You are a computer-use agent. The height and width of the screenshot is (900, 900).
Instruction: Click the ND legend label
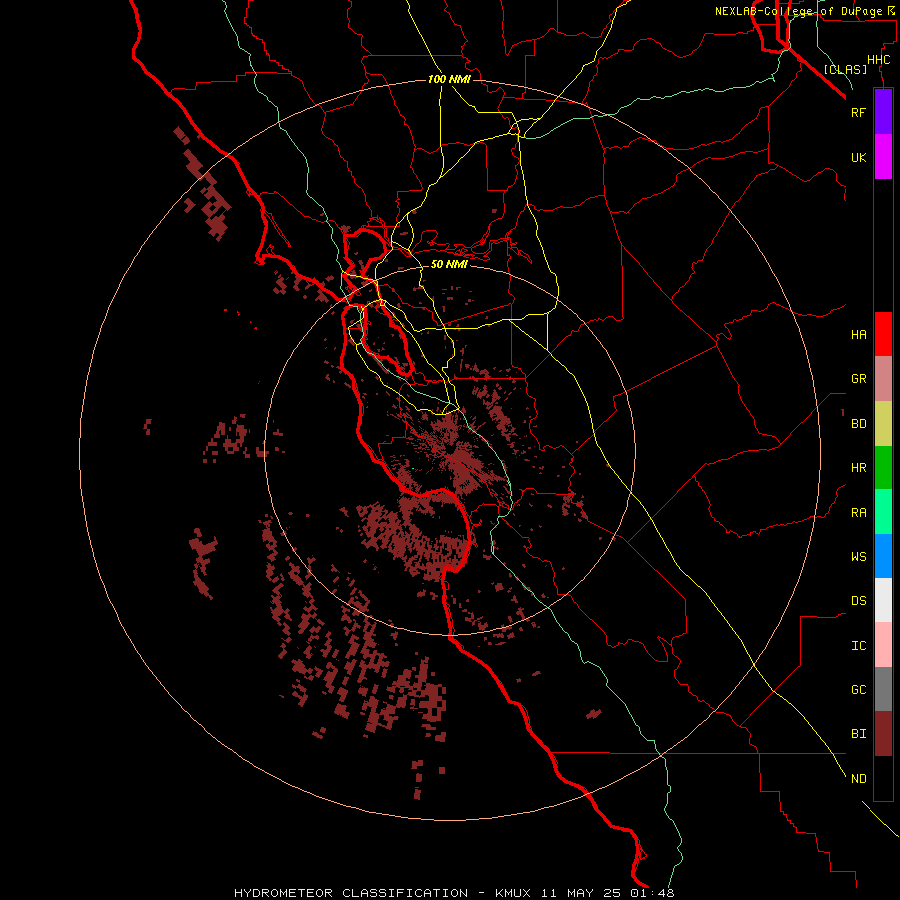858,778
